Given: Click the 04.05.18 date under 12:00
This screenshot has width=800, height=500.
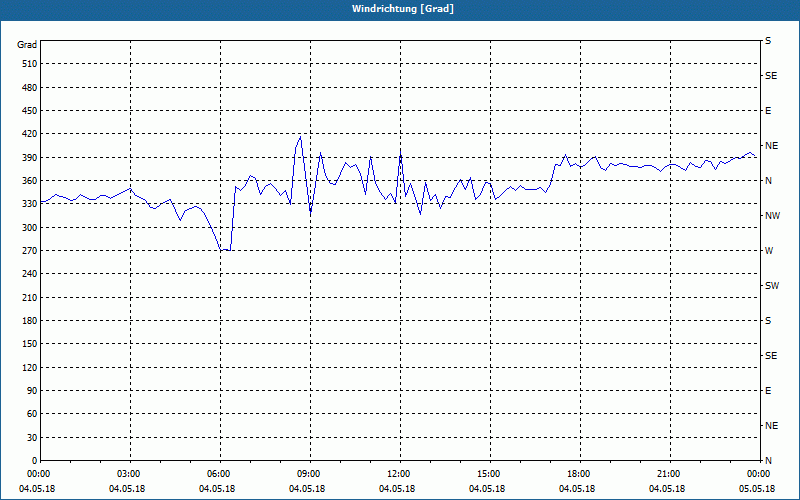Looking at the screenshot, I should pos(397,489).
